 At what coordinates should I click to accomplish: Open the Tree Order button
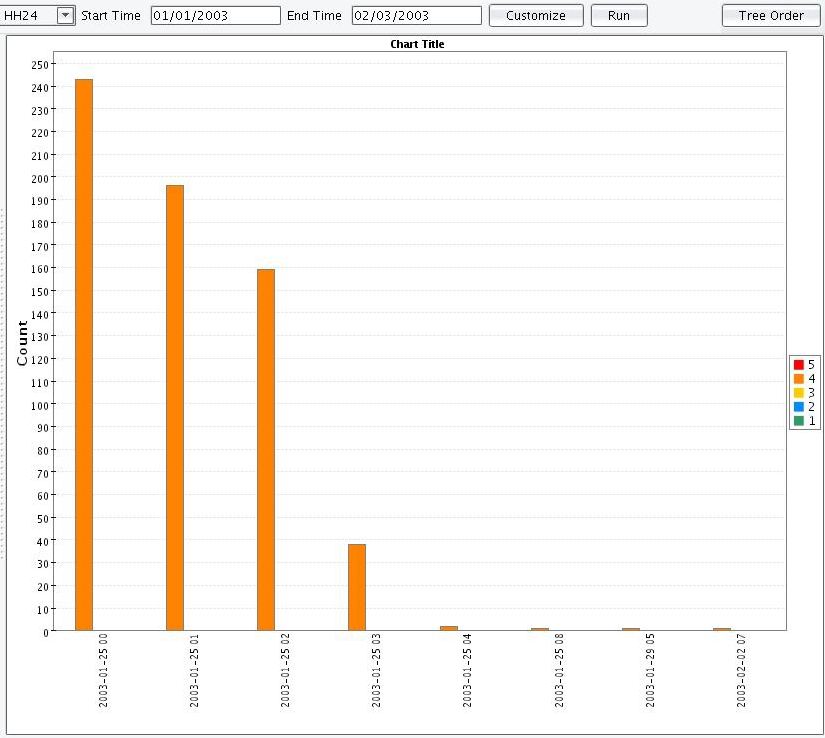(x=771, y=16)
